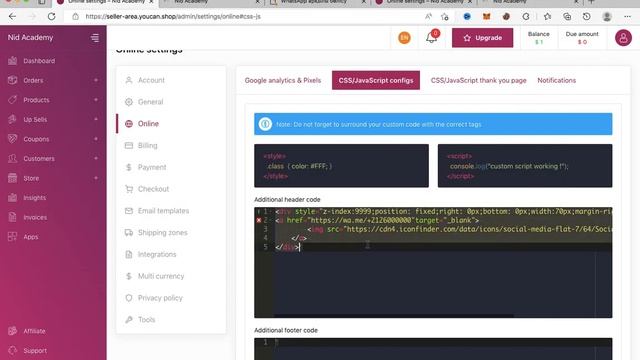Expand the Customers submenu arrow
The height and width of the screenshot is (360, 640).
click(96, 158)
